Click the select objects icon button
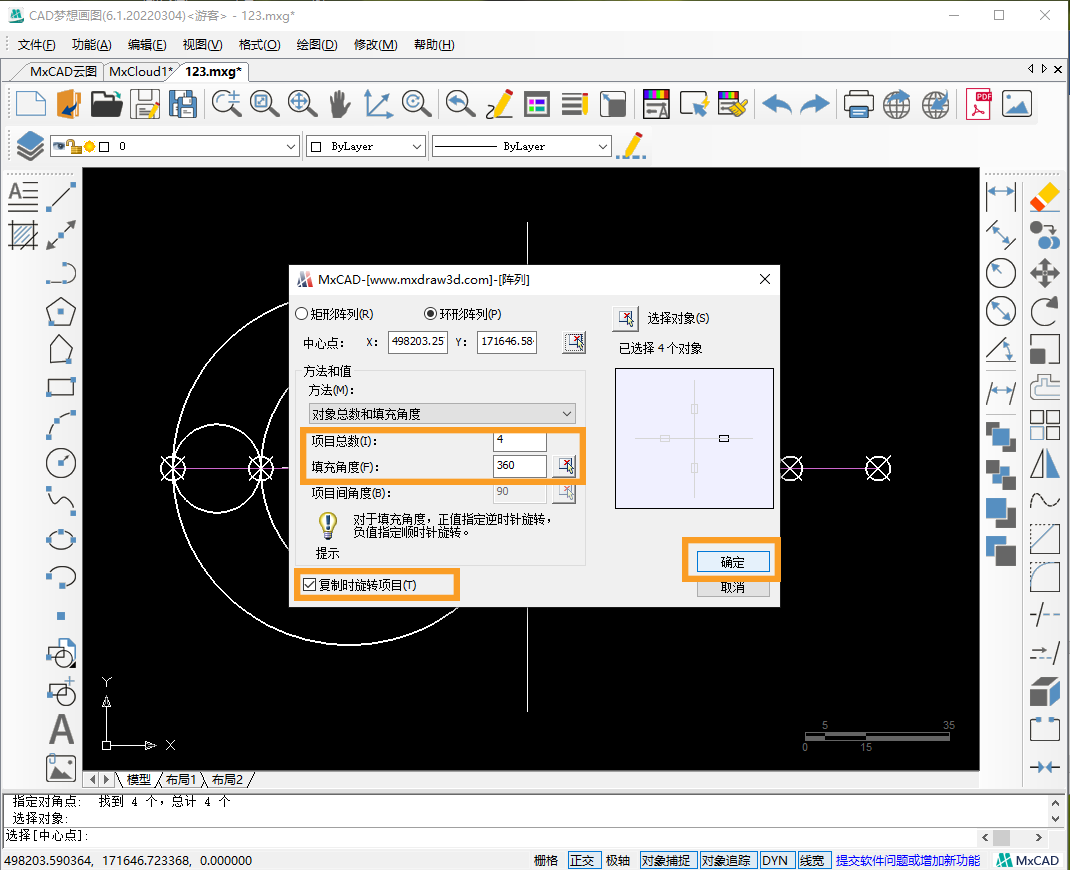The image size is (1070, 870). click(625, 318)
